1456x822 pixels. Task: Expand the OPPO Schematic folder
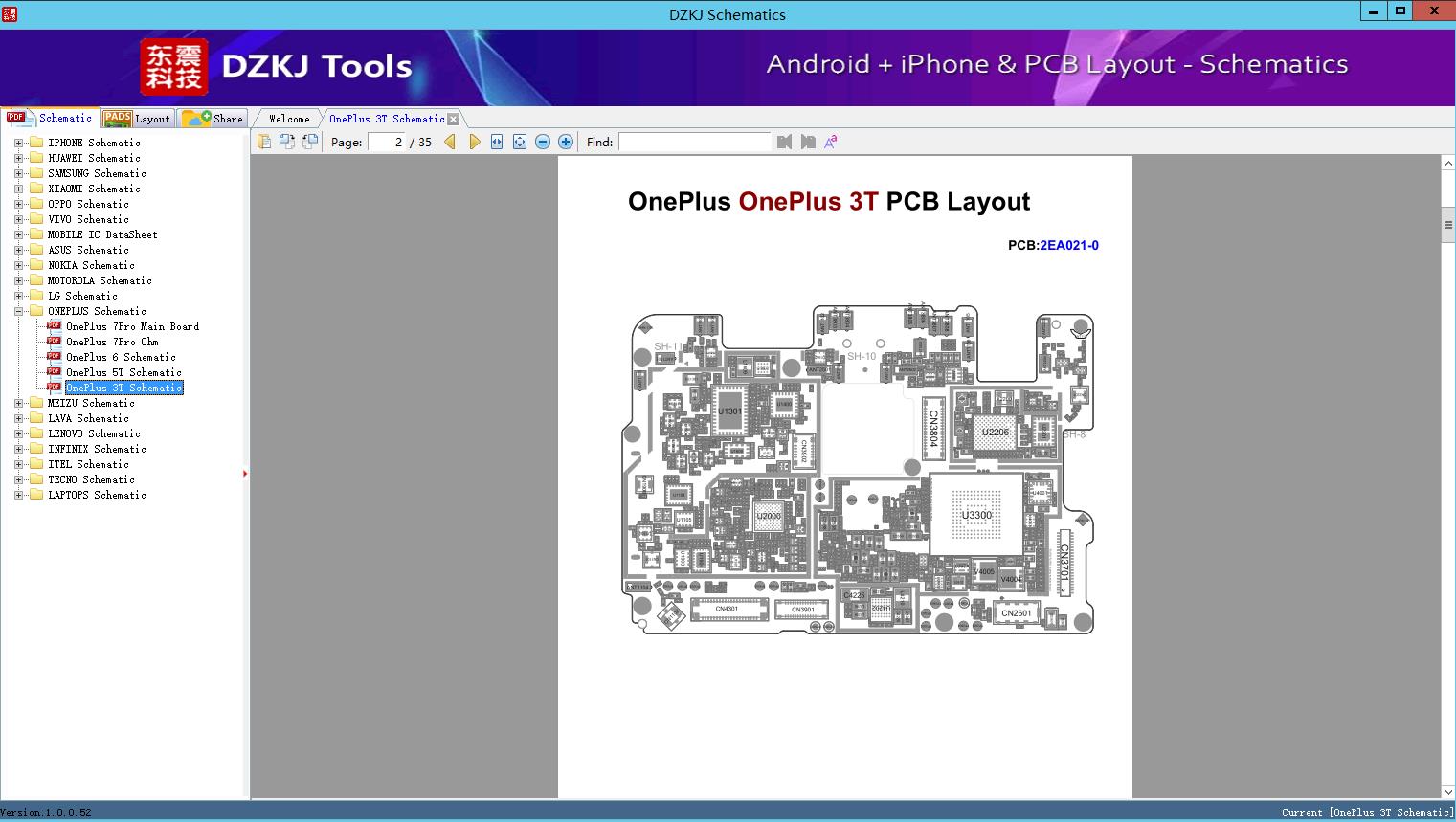click(x=18, y=204)
